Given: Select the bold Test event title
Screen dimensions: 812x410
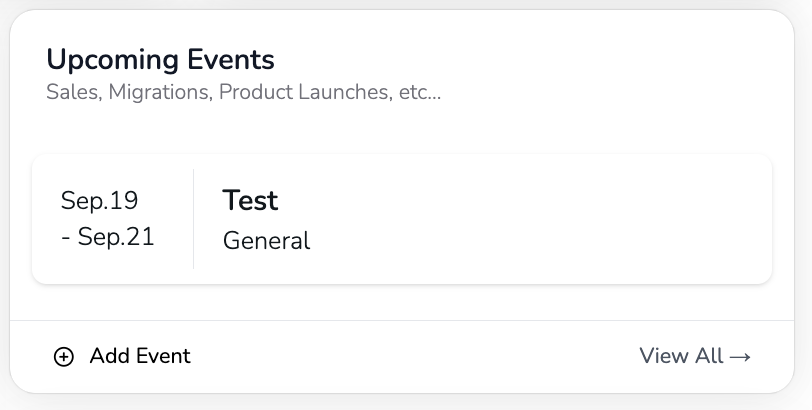Looking at the screenshot, I should [250, 201].
